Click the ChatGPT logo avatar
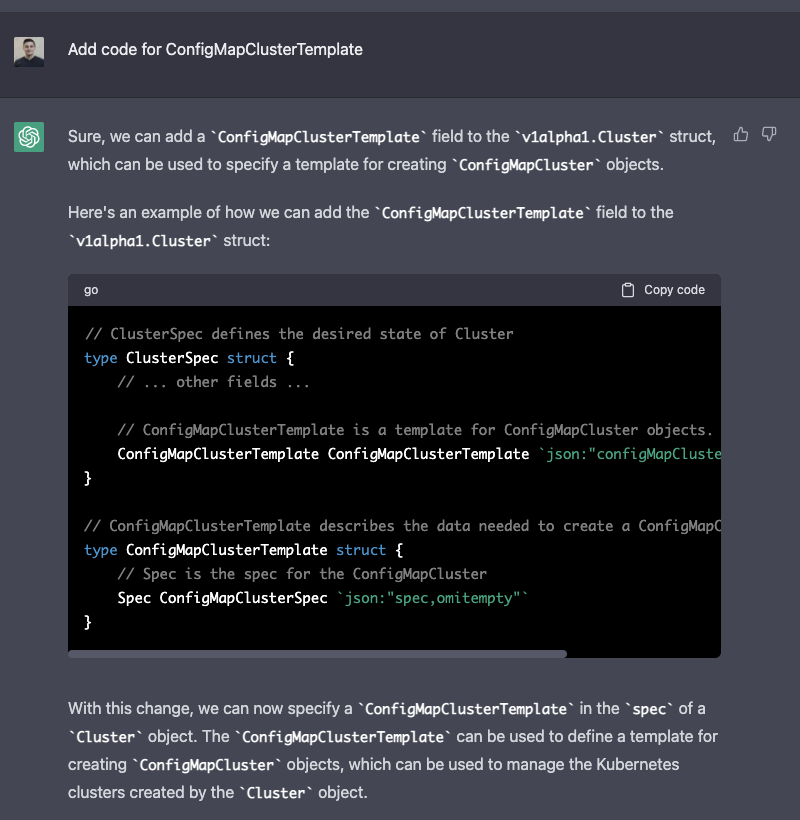 pyautogui.click(x=29, y=136)
